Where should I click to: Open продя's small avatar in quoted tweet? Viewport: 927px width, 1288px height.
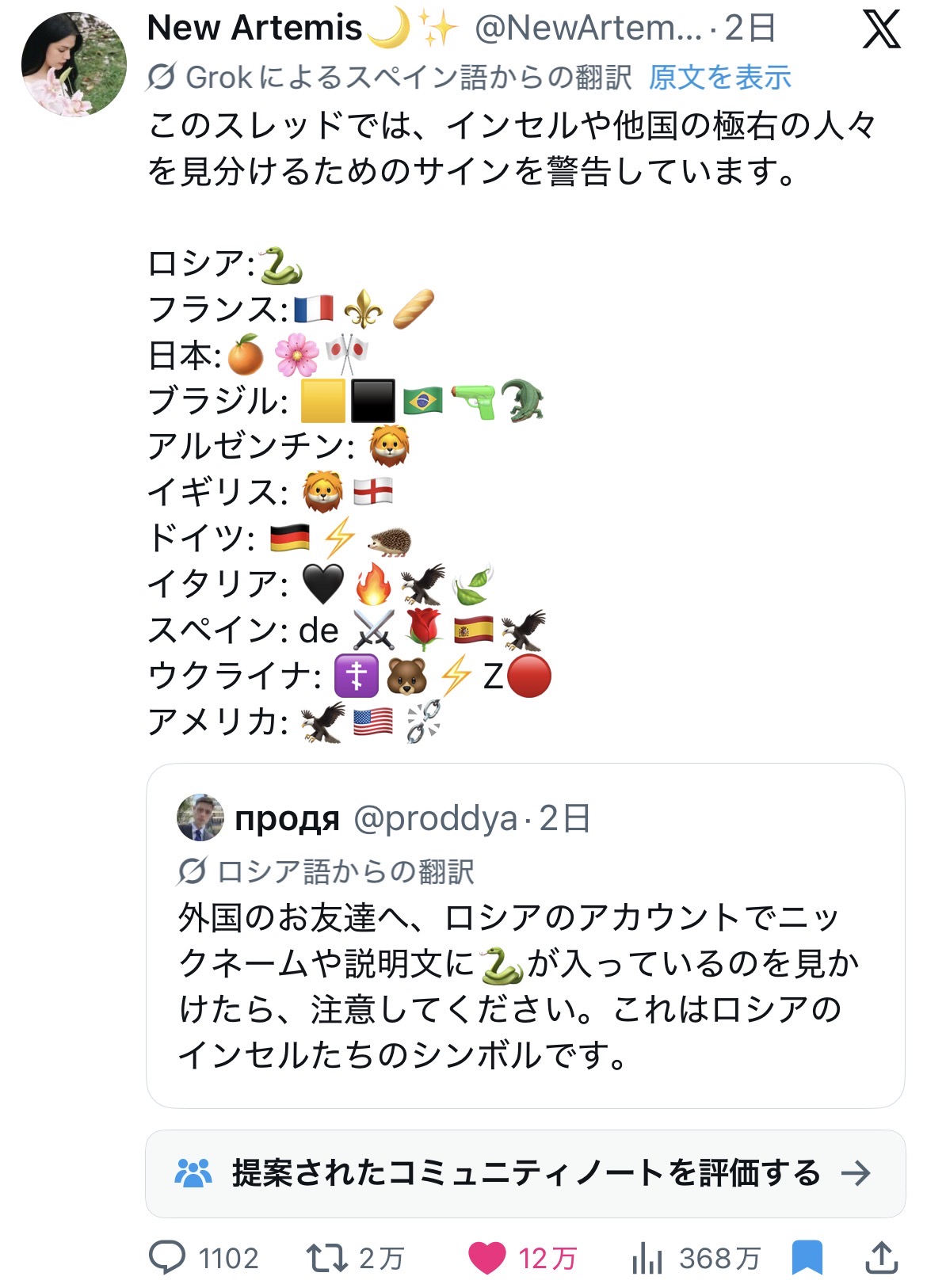(x=200, y=817)
